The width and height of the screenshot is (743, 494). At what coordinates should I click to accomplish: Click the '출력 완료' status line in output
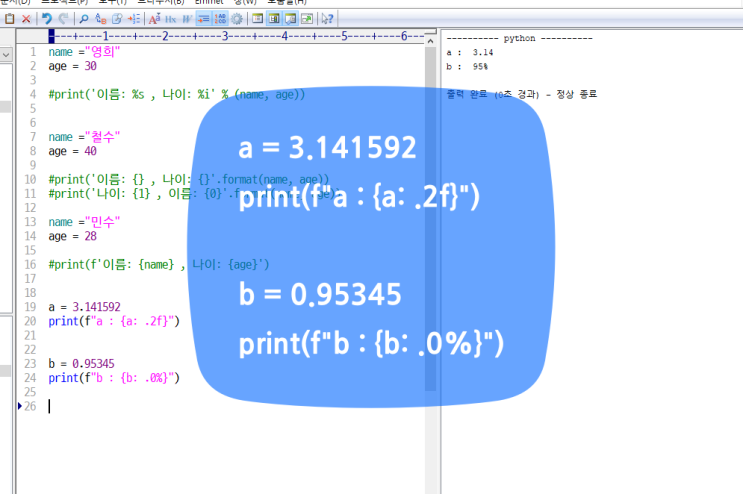click(522, 94)
